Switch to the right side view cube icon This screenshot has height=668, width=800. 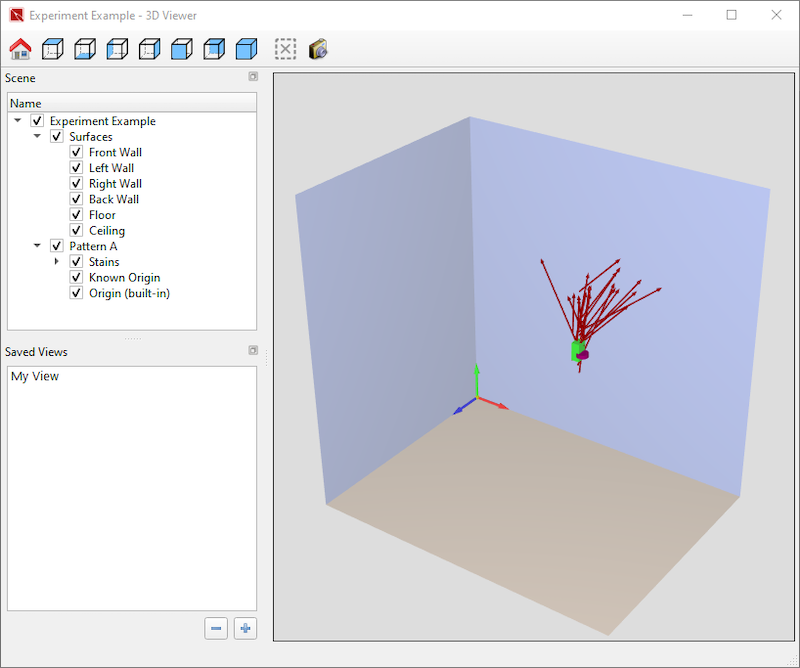click(149, 50)
